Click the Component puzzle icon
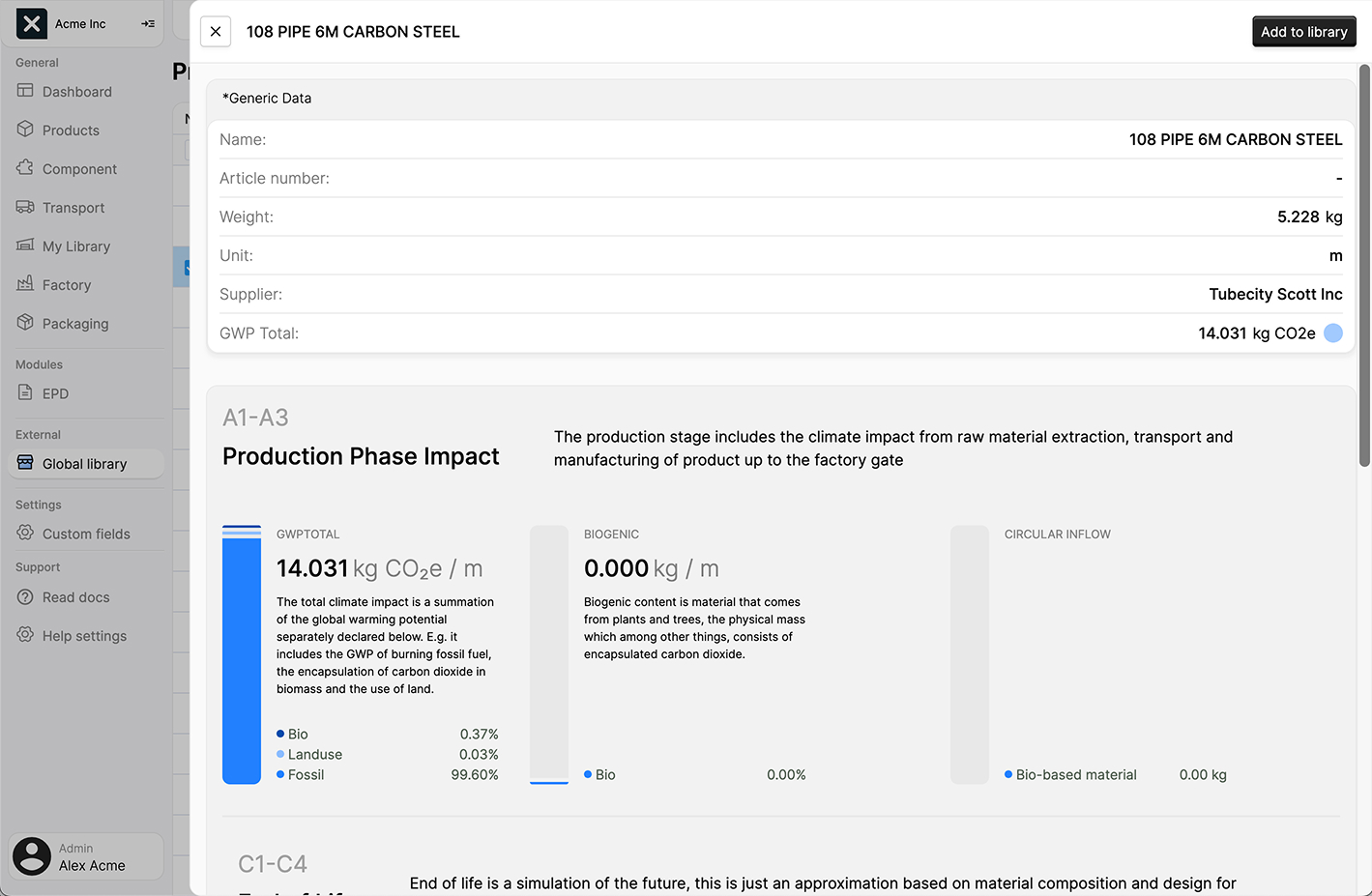 coord(25,168)
